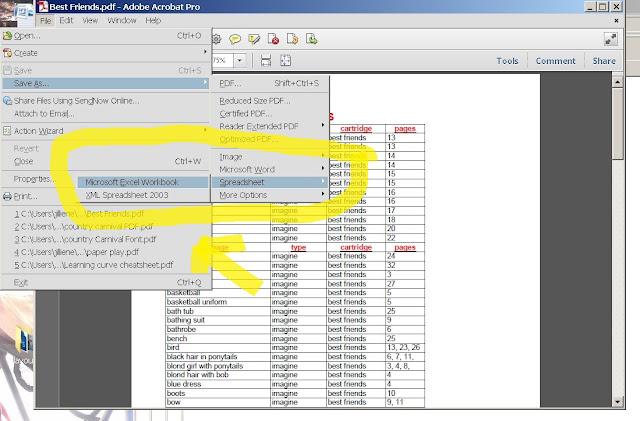Click the 'basketball uniform' table cell
Image resolution: width=640 pixels, height=421 pixels.
click(218, 302)
